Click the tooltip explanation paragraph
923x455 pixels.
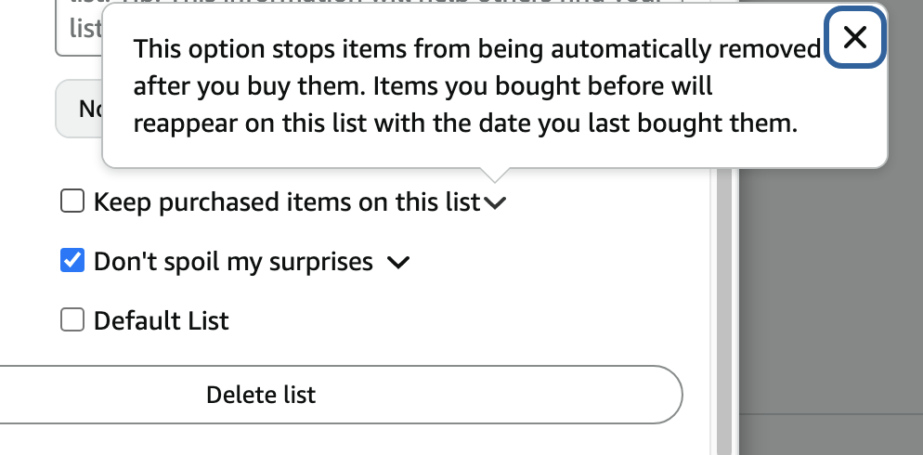click(x=477, y=86)
